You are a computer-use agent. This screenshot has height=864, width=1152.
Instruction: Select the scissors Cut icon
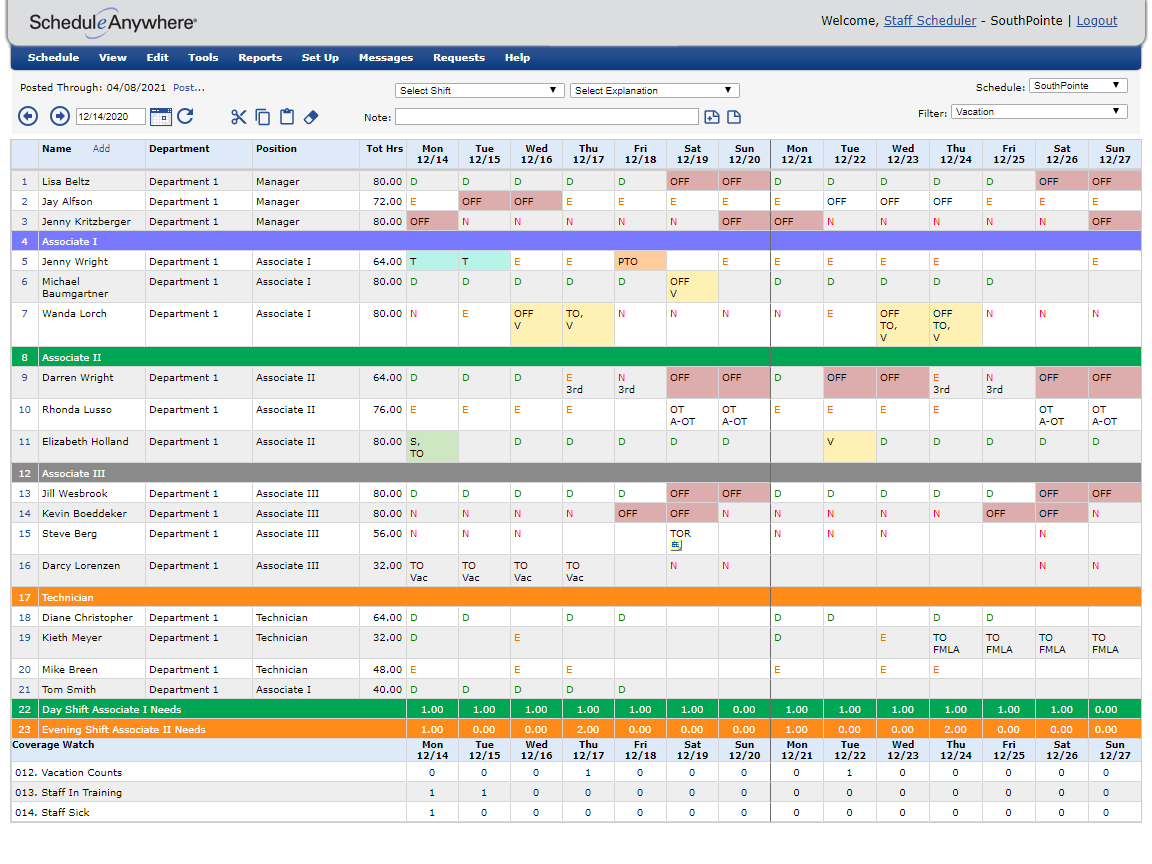point(238,117)
